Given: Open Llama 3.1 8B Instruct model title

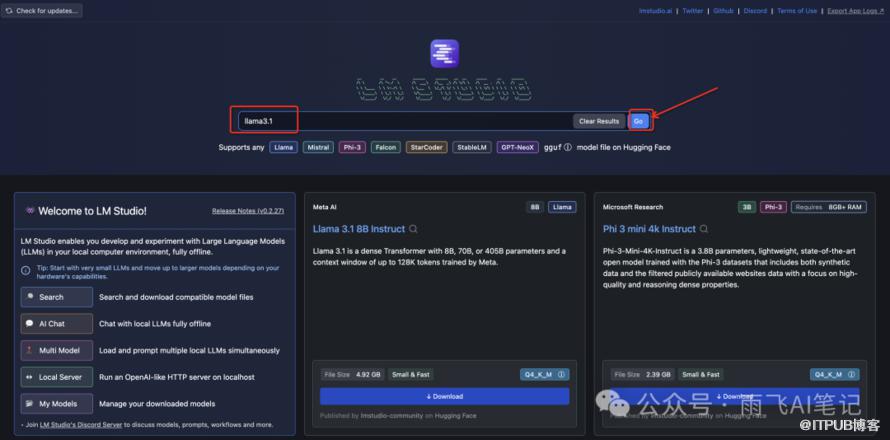Looking at the screenshot, I should click(359, 229).
